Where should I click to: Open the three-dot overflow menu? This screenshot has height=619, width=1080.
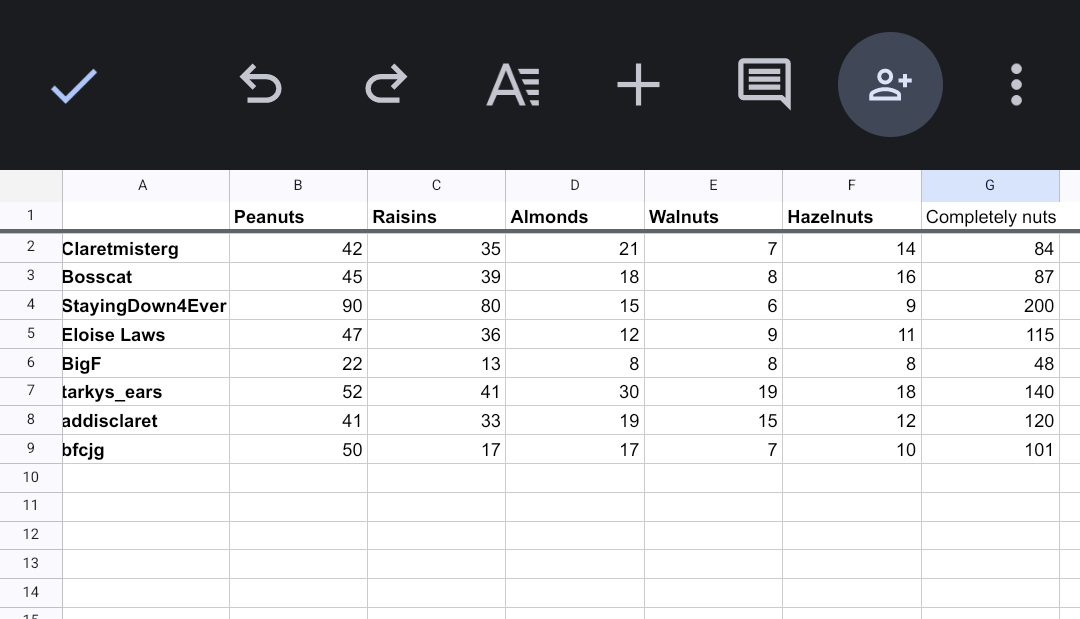tap(1016, 85)
